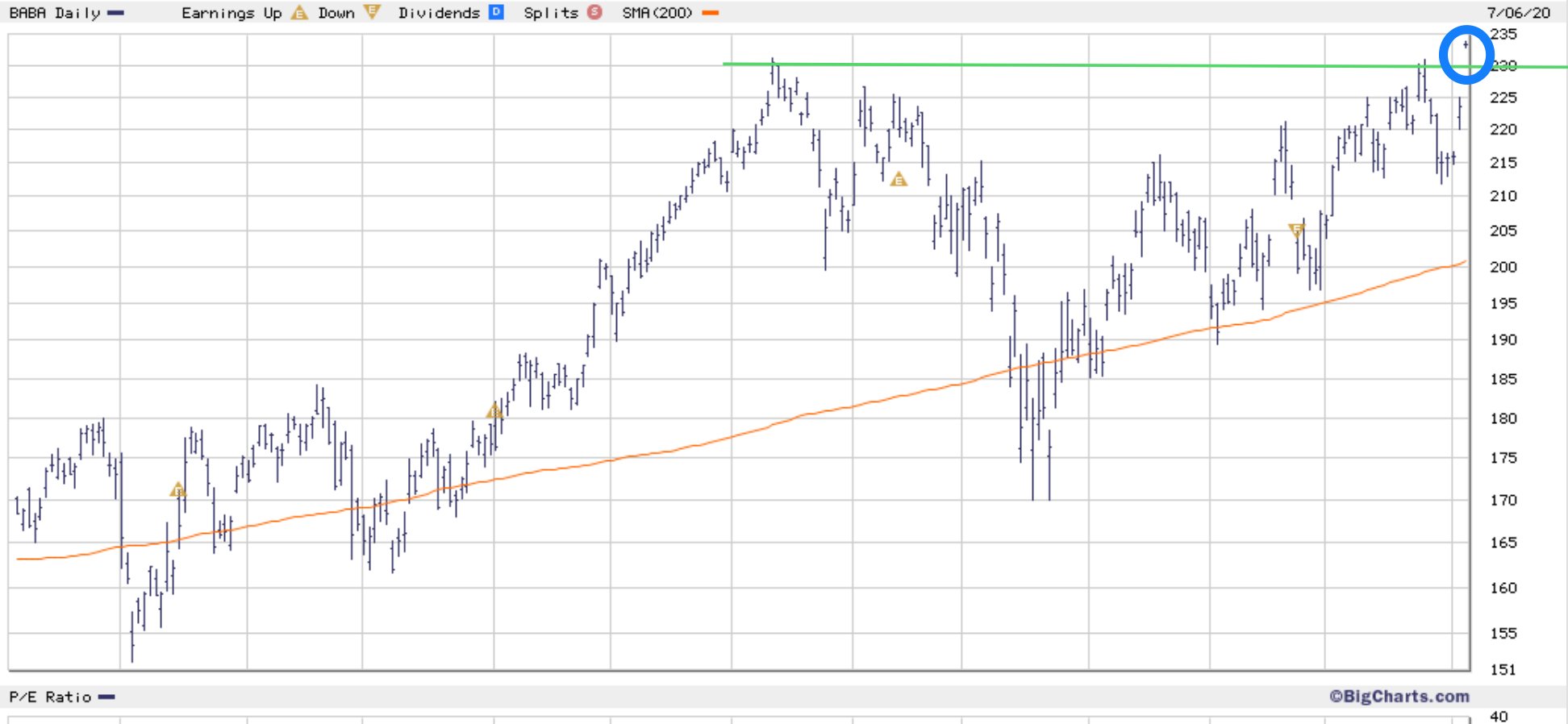
Task: Click the "Down" legend text
Action: point(336,13)
